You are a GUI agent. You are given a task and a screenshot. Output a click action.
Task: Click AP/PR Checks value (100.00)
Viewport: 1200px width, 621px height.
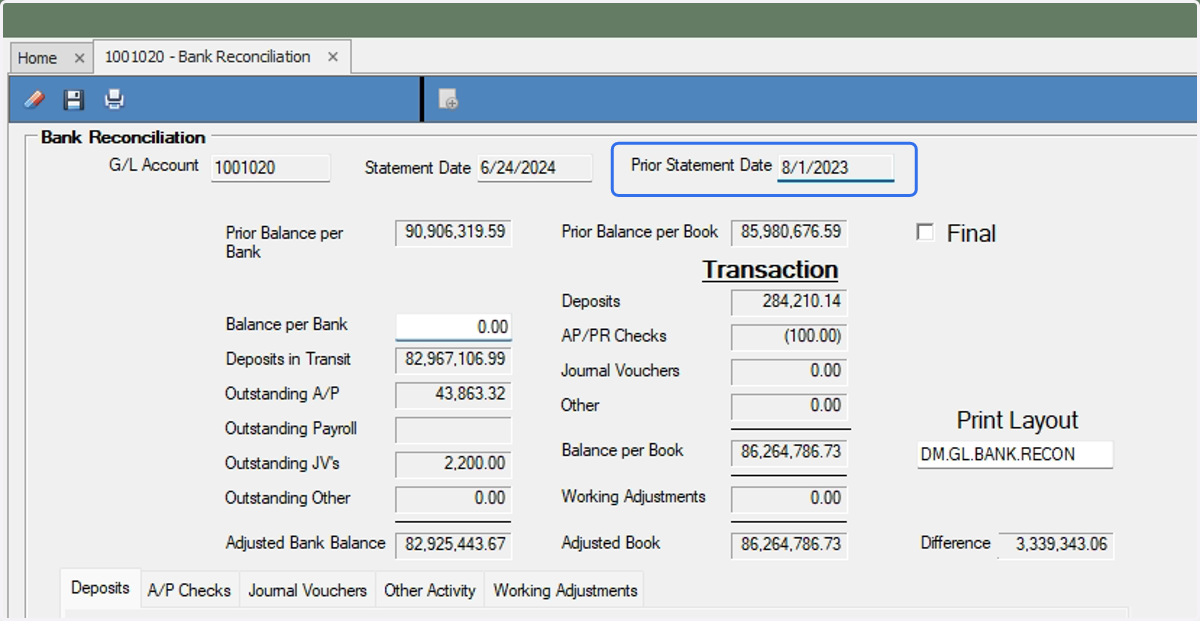click(789, 337)
